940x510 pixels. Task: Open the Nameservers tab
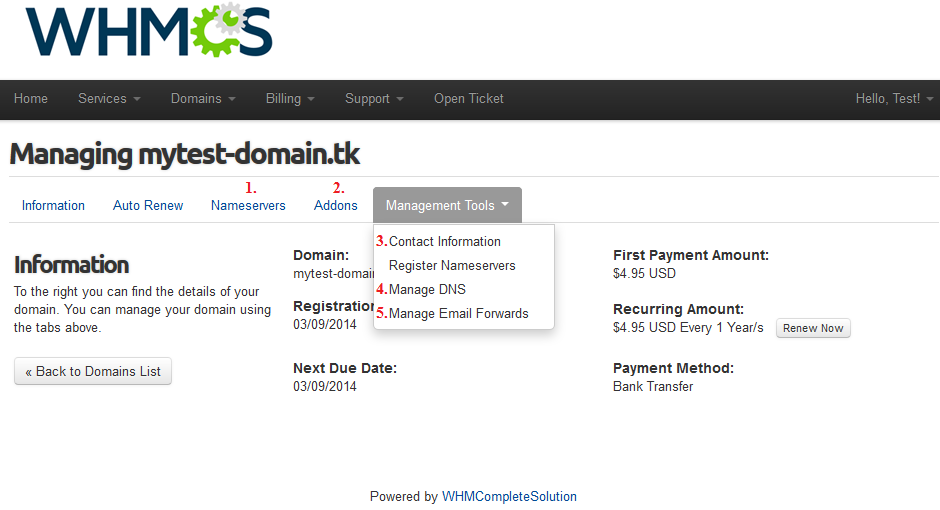point(248,206)
